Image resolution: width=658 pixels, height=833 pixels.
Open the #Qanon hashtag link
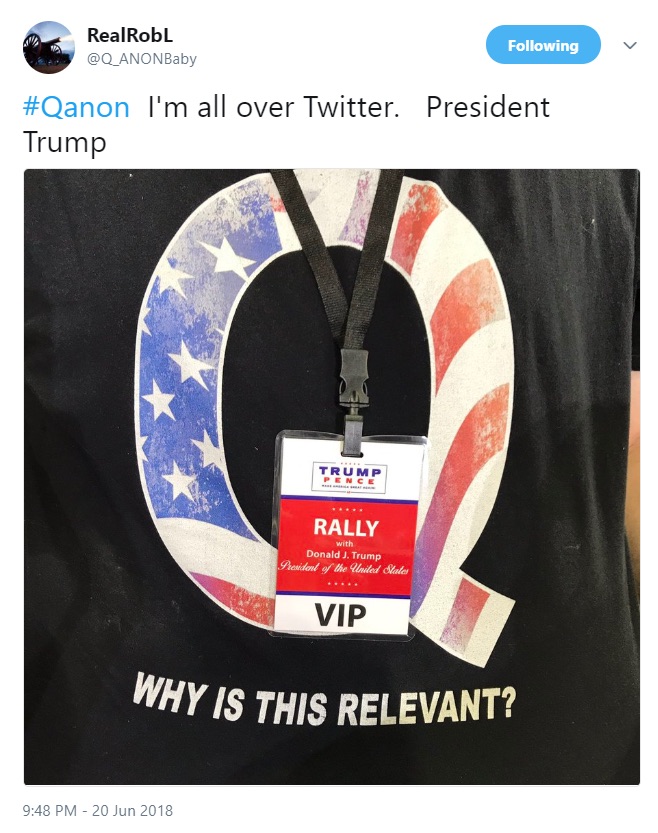pos(76,107)
